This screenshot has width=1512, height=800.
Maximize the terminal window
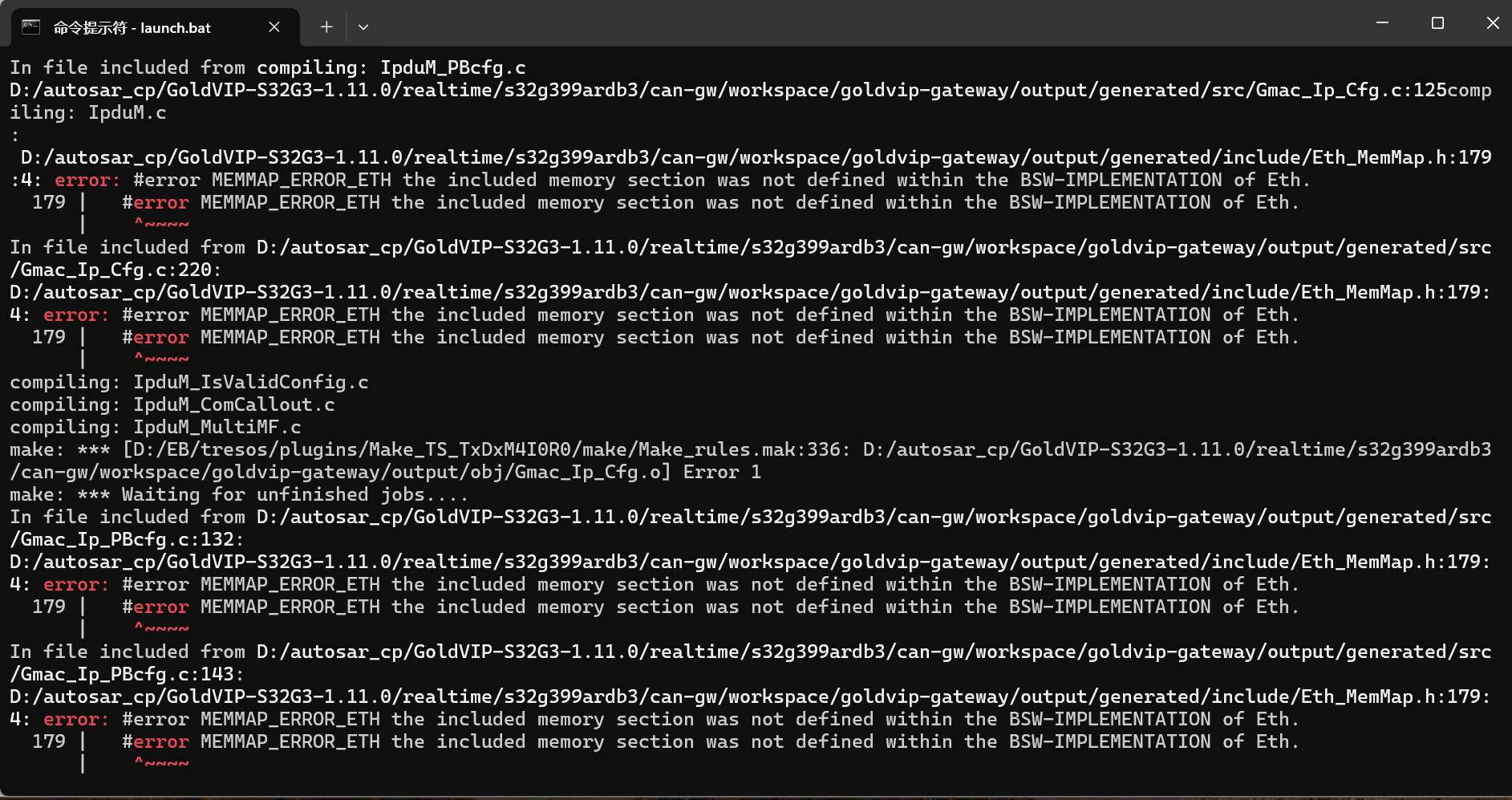[1437, 23]
